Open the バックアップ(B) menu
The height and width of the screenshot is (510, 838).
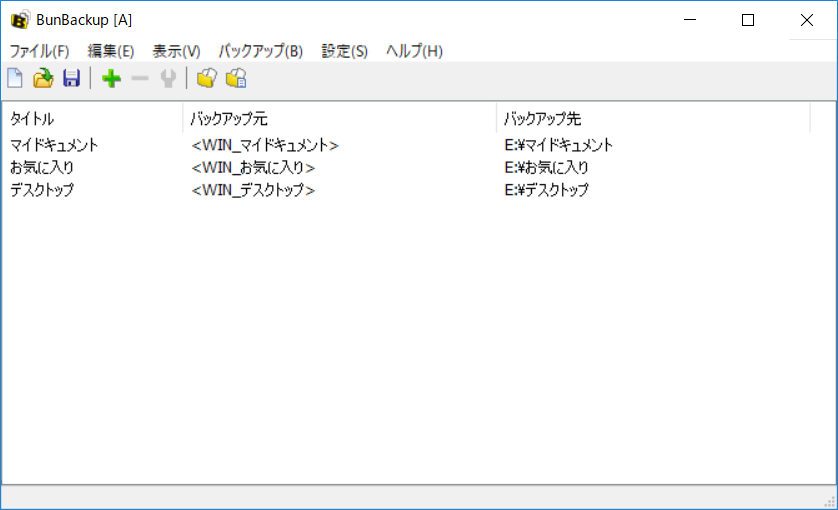pyautogui.click(x=261, y=51)
